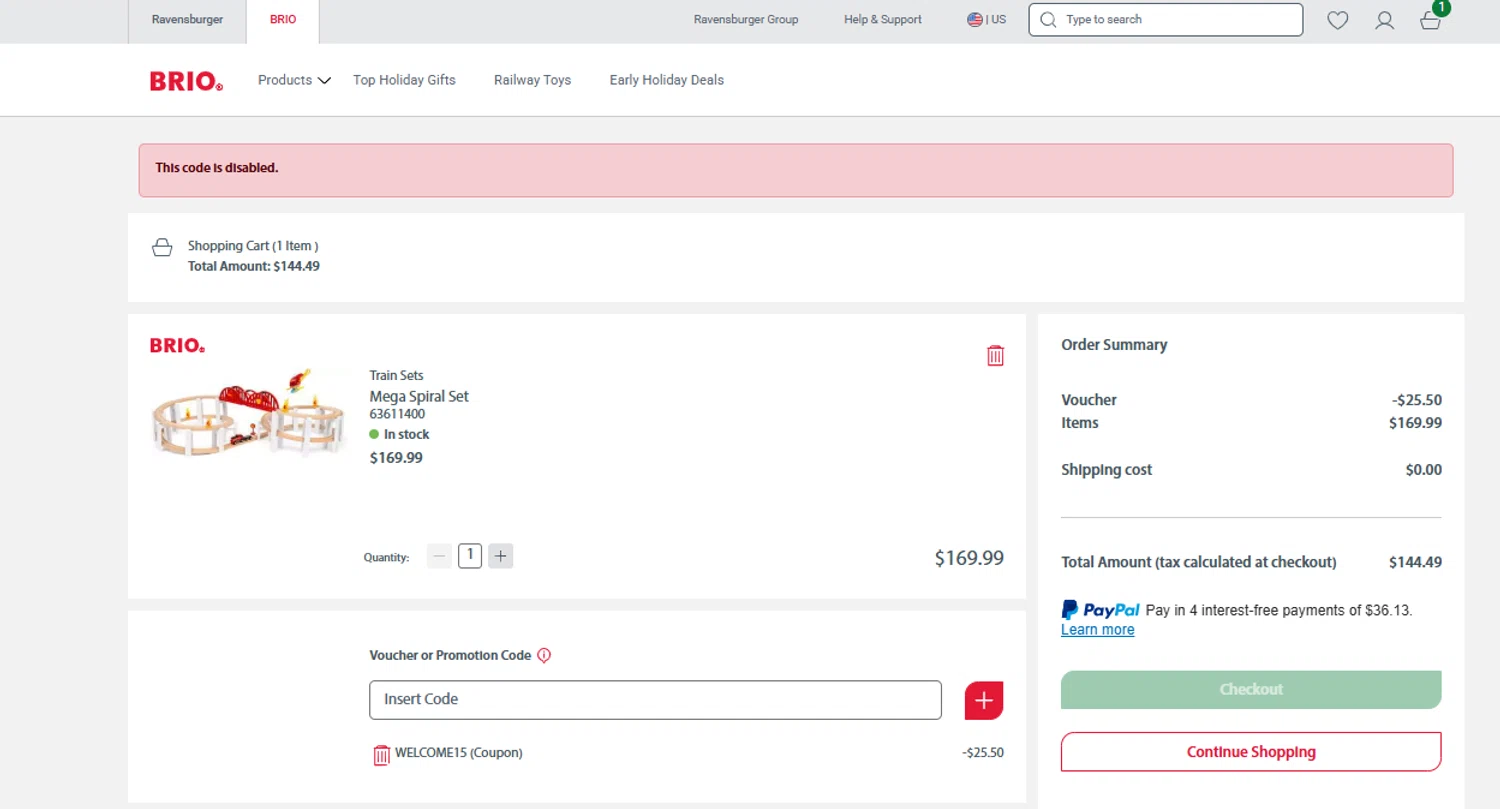Open Help & Support link
Viewport: 1500px width, 809px height.
pos(883,20)
